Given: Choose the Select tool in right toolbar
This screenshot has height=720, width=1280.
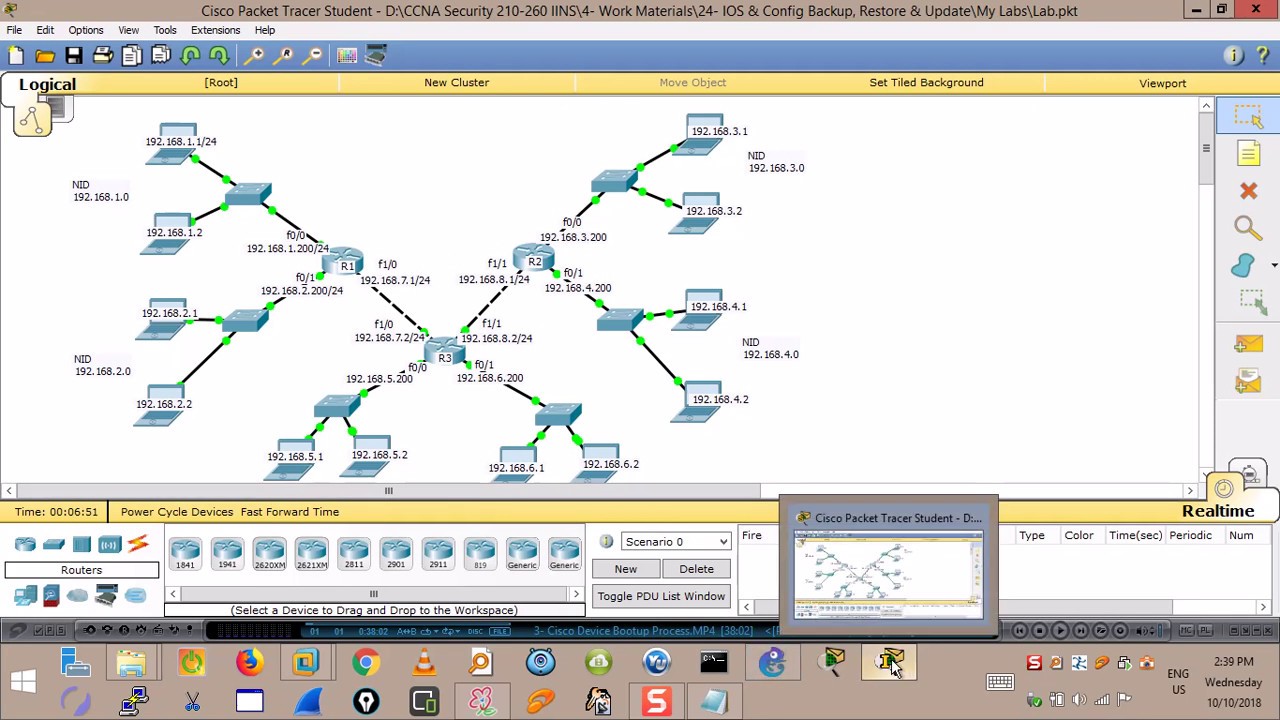Looking at the screenshot, I should [1248, 116].
